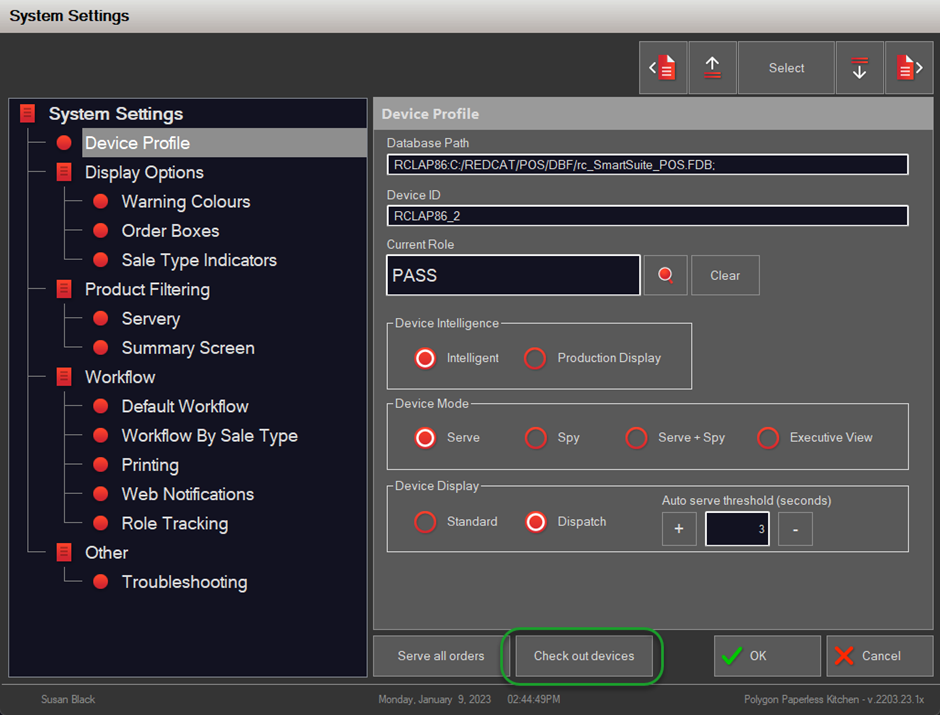The width and height of the screenshot is (940, 715).
Task: Click the auto serve threshold value field
Action: pos(737,529)
